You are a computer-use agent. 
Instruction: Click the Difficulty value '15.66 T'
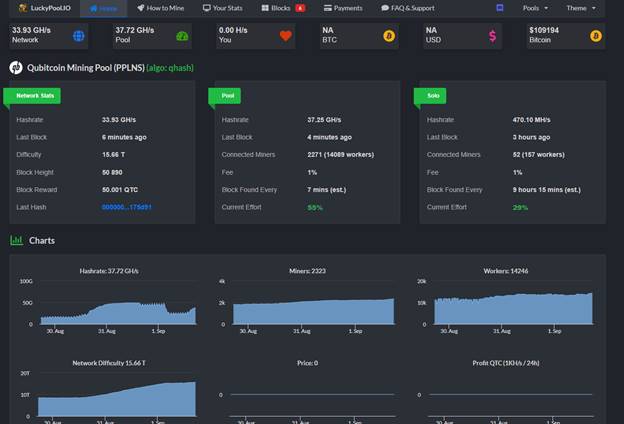pos(113,154)
